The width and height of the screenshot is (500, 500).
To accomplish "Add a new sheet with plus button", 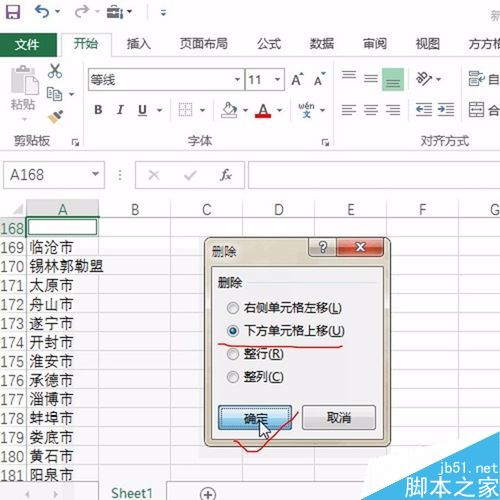I will click(208, 494).
